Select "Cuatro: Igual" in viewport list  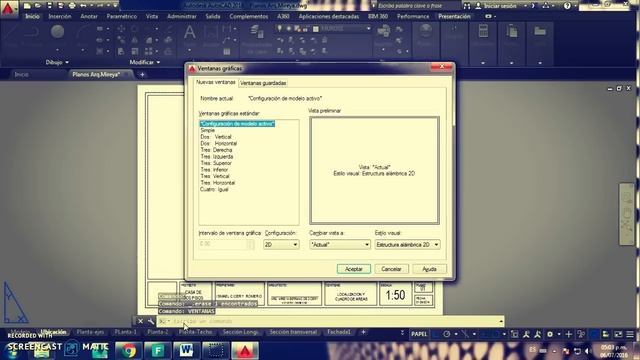click(214, 189)
